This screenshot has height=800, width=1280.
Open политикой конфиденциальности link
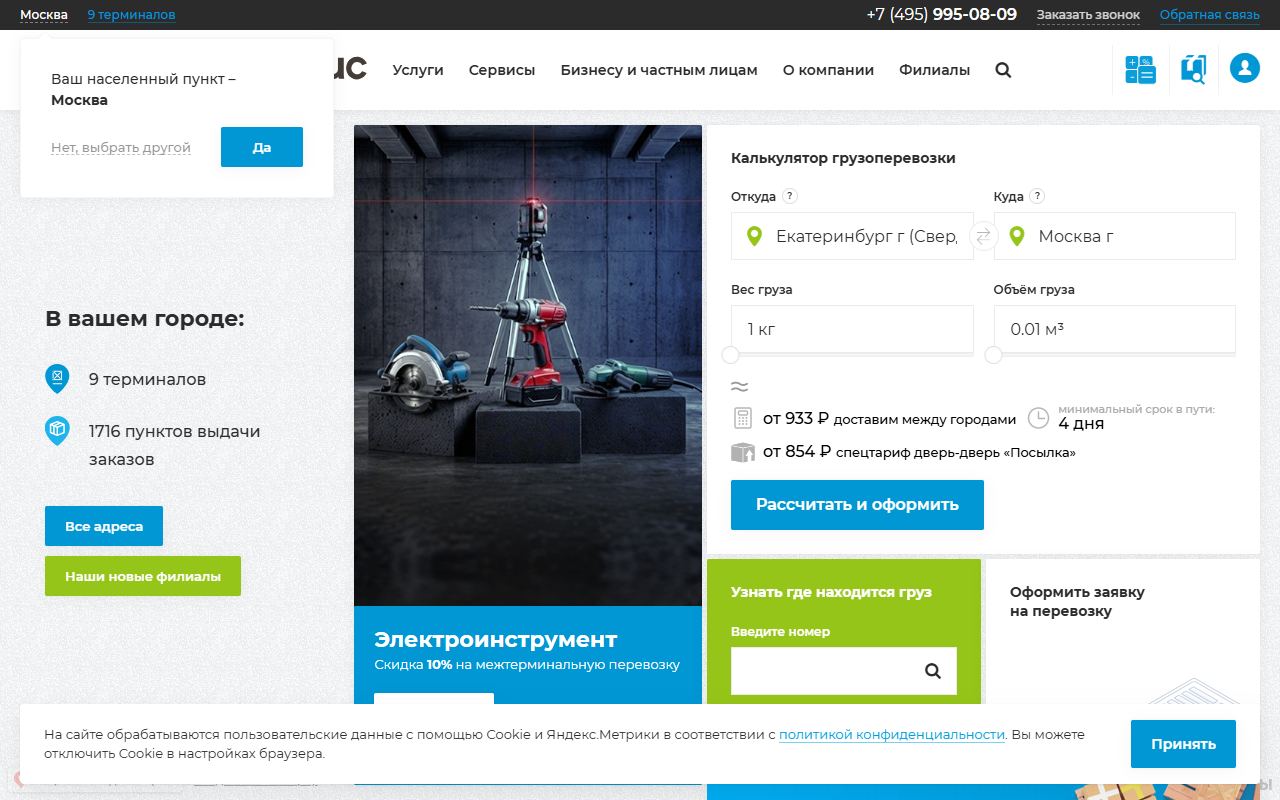pyautogui.click(x=892, y=734)
